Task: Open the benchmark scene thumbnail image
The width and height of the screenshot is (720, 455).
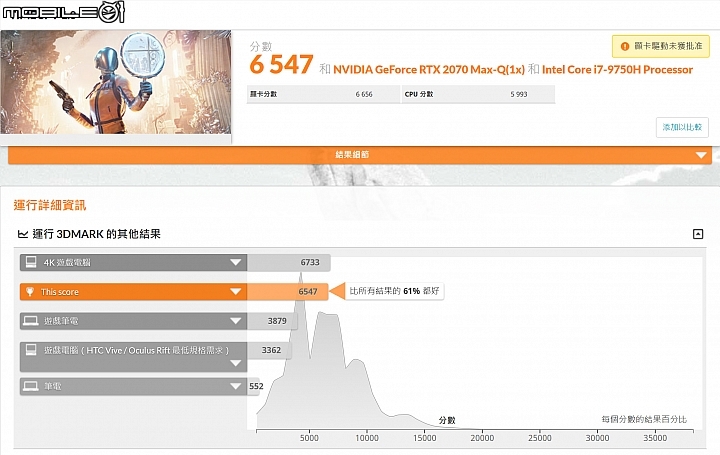Action: [116, 82]
